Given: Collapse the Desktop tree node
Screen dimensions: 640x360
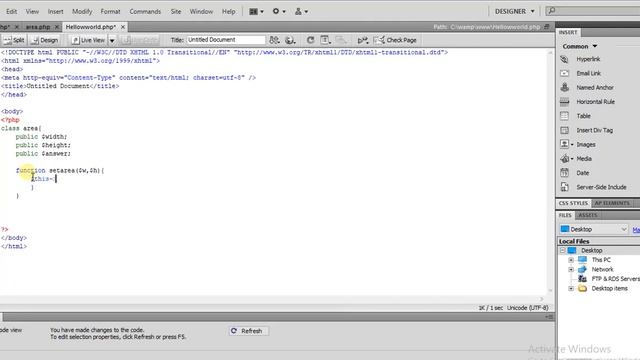Looking at the screenshot, I should (x=562, y=250).
